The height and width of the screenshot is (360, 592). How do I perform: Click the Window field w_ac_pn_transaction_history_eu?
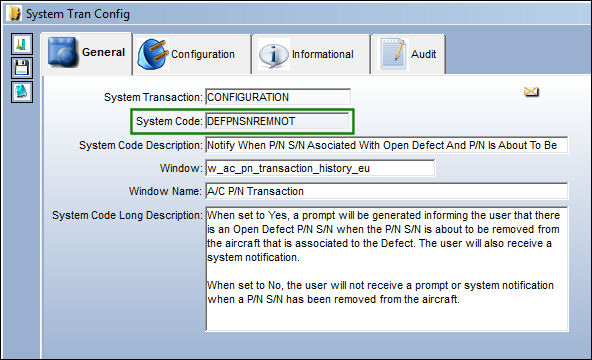pos(320,168)
